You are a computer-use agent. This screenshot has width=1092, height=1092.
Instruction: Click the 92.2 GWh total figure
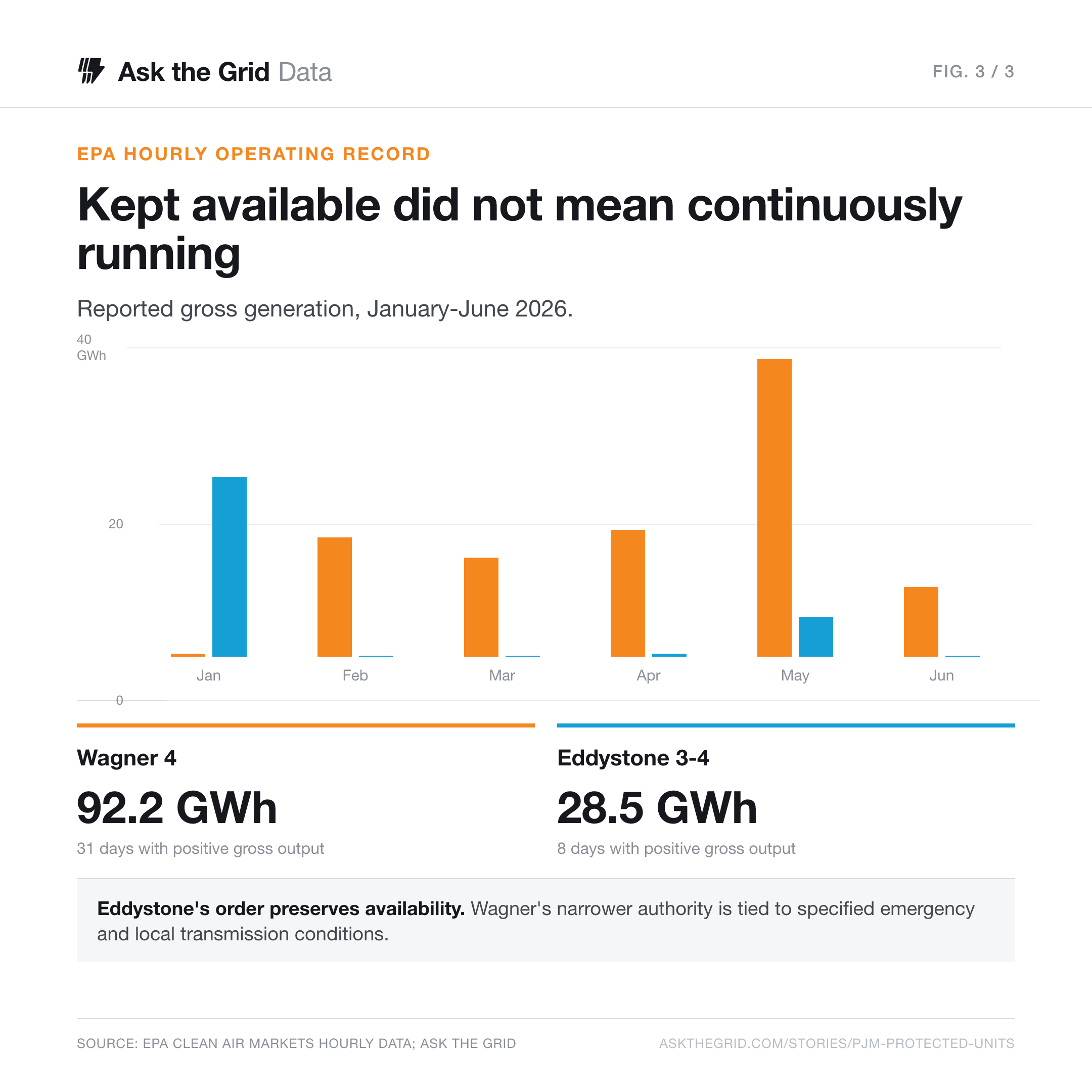pyautogui.click(x=177, y=808)
